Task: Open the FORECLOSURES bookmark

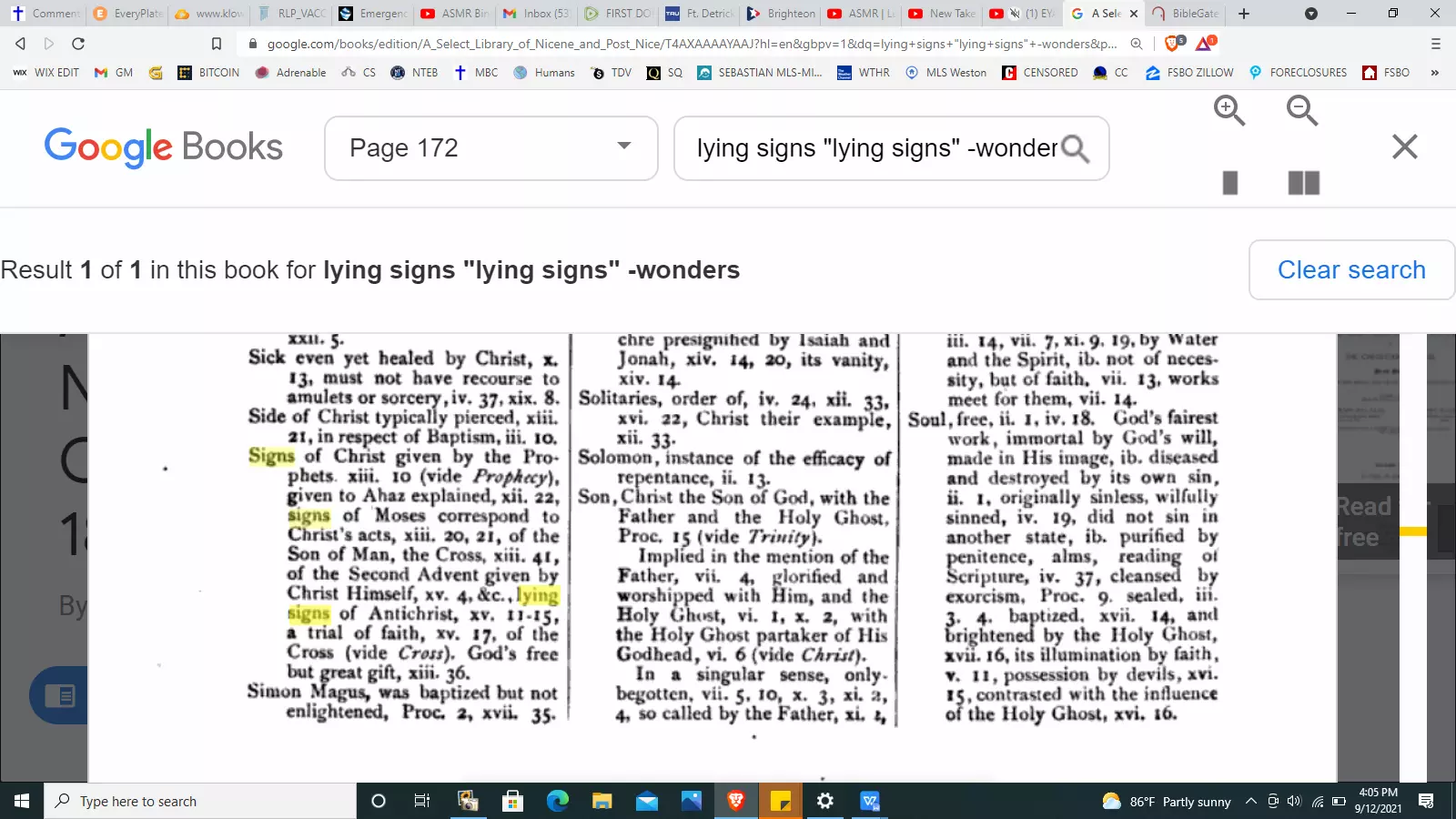Action: click(1298, 73)
